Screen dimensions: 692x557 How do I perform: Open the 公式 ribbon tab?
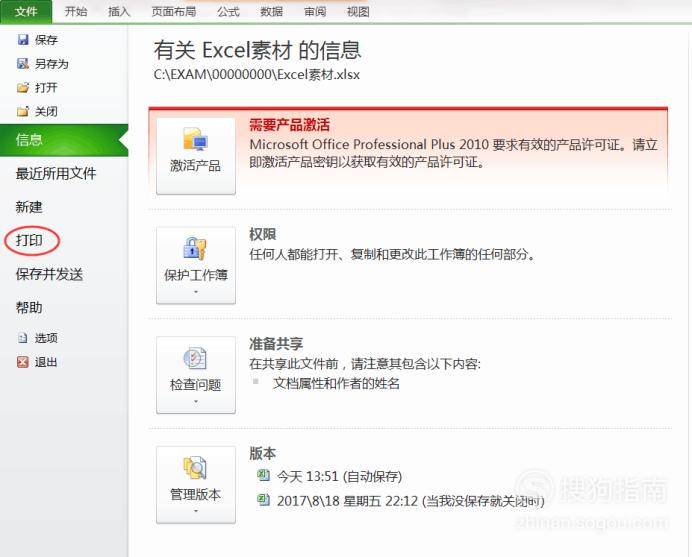228,11
